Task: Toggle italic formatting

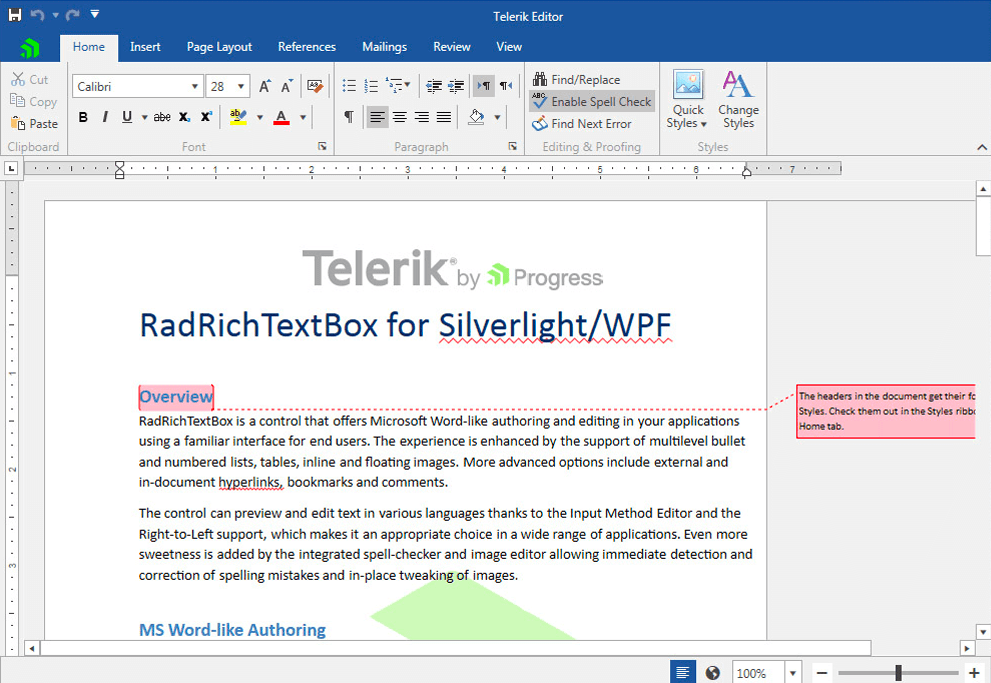Action: pos(104,117)
